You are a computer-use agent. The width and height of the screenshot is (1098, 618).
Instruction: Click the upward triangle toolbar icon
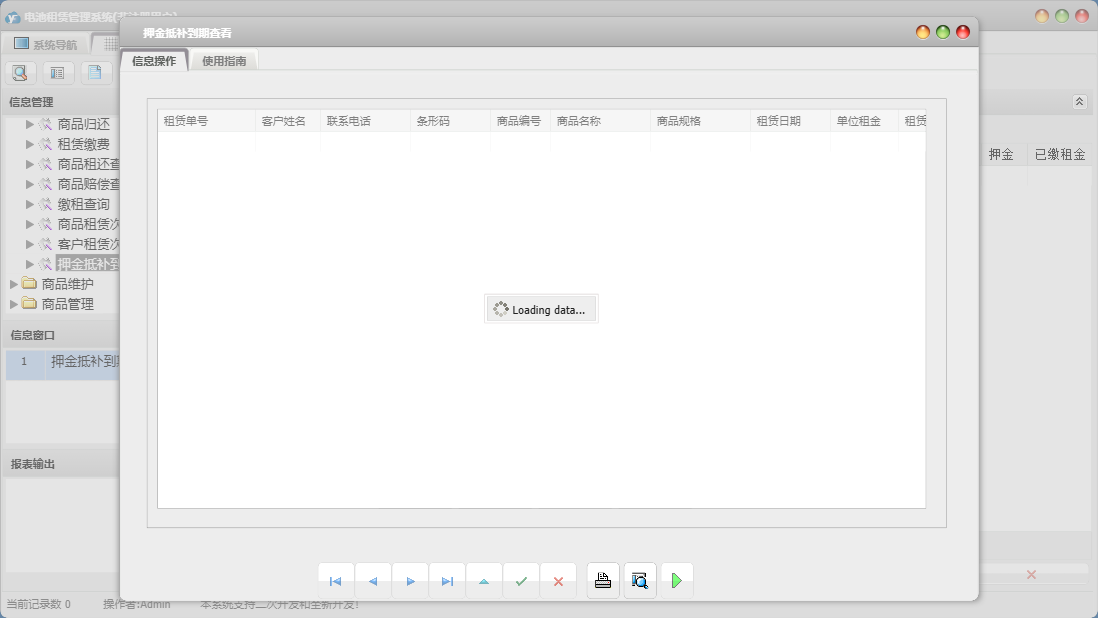[484, 581]
